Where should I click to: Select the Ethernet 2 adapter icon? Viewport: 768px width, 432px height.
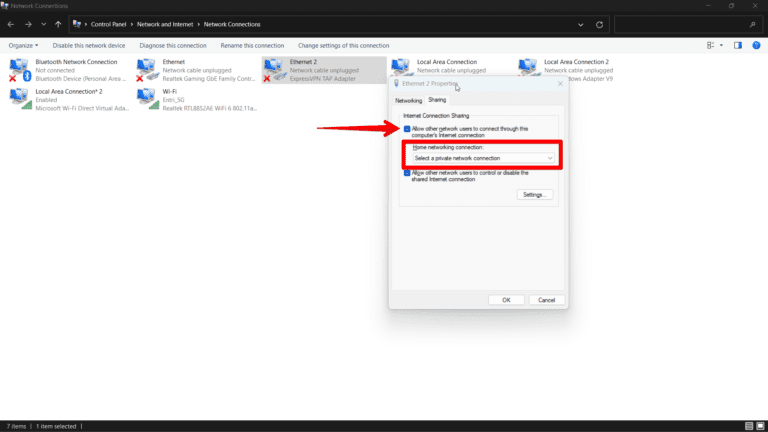pos(275,70)
